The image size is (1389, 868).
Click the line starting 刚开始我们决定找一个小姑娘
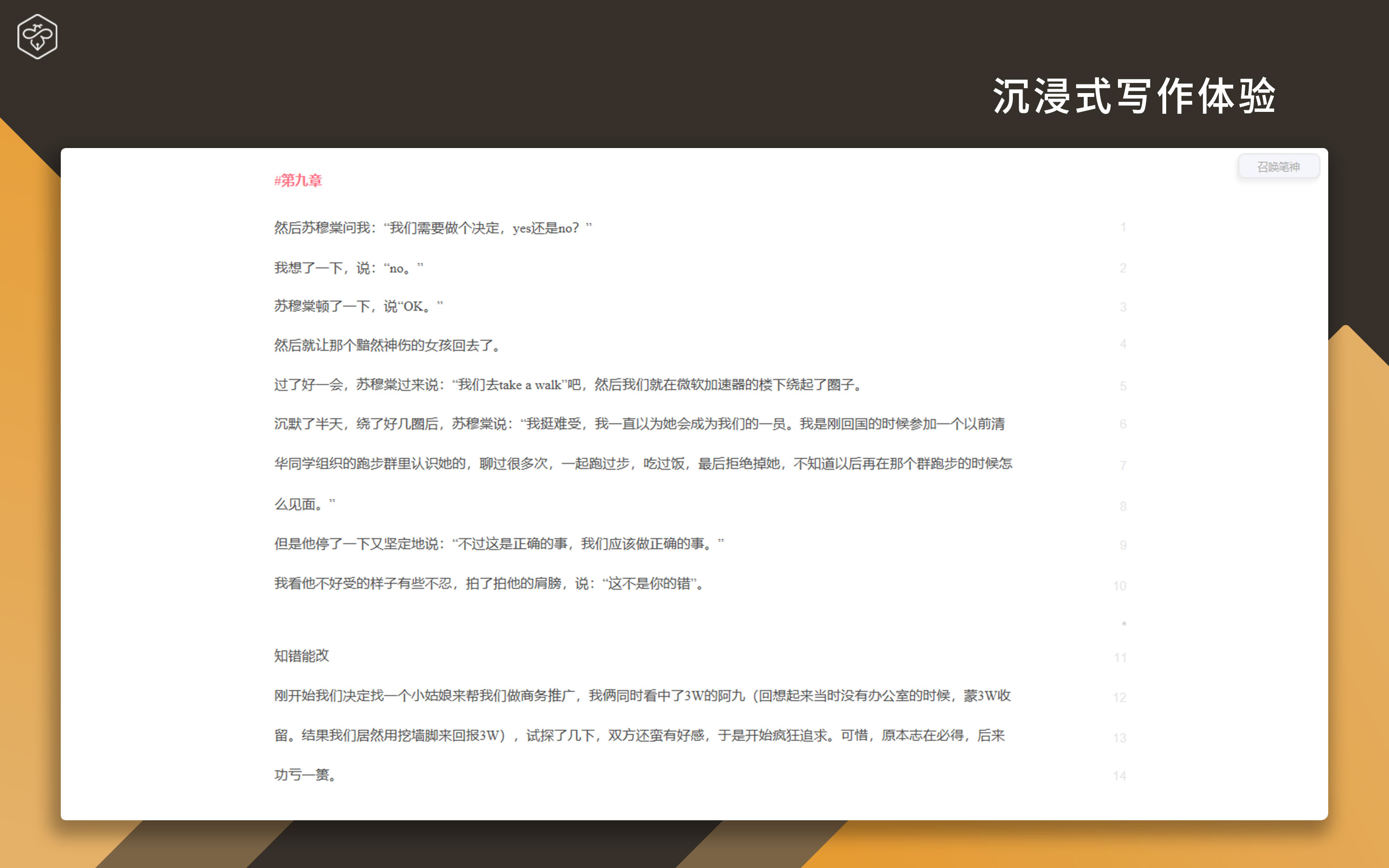(642, 696)
